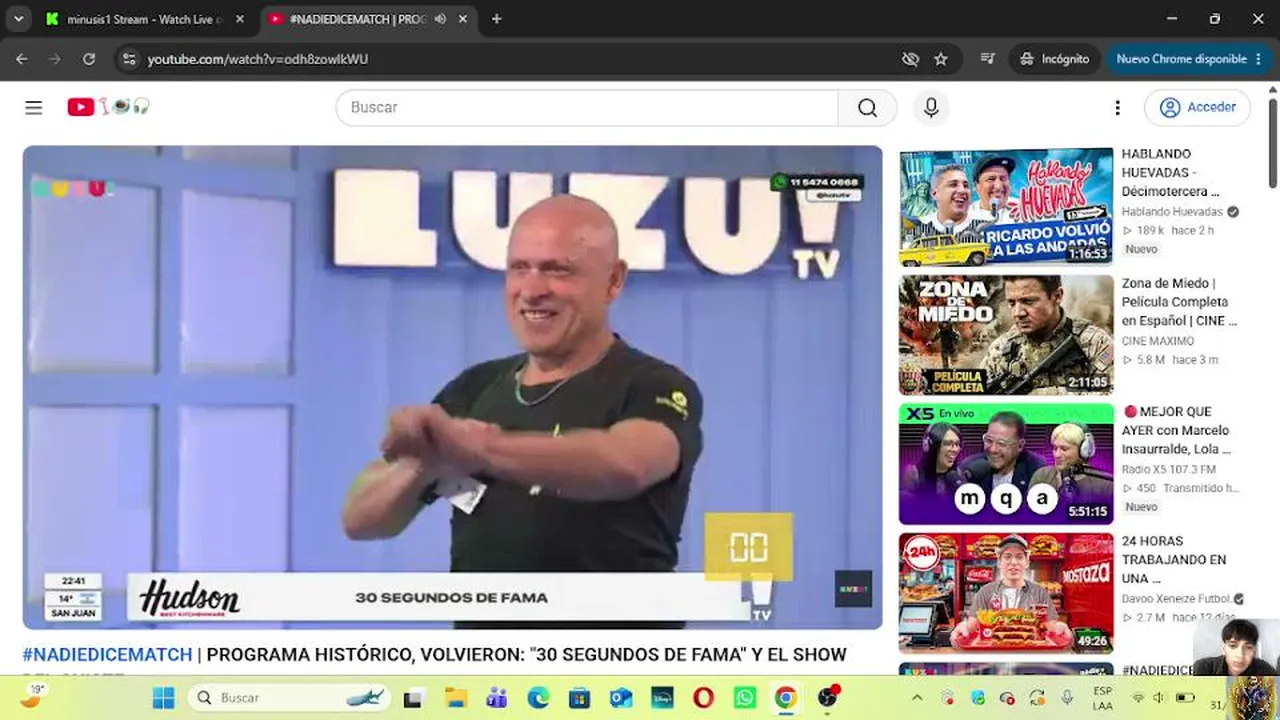The image size is (1280, 720).
Task: Open Outlook from the taskbar
Action: (621, 698)
